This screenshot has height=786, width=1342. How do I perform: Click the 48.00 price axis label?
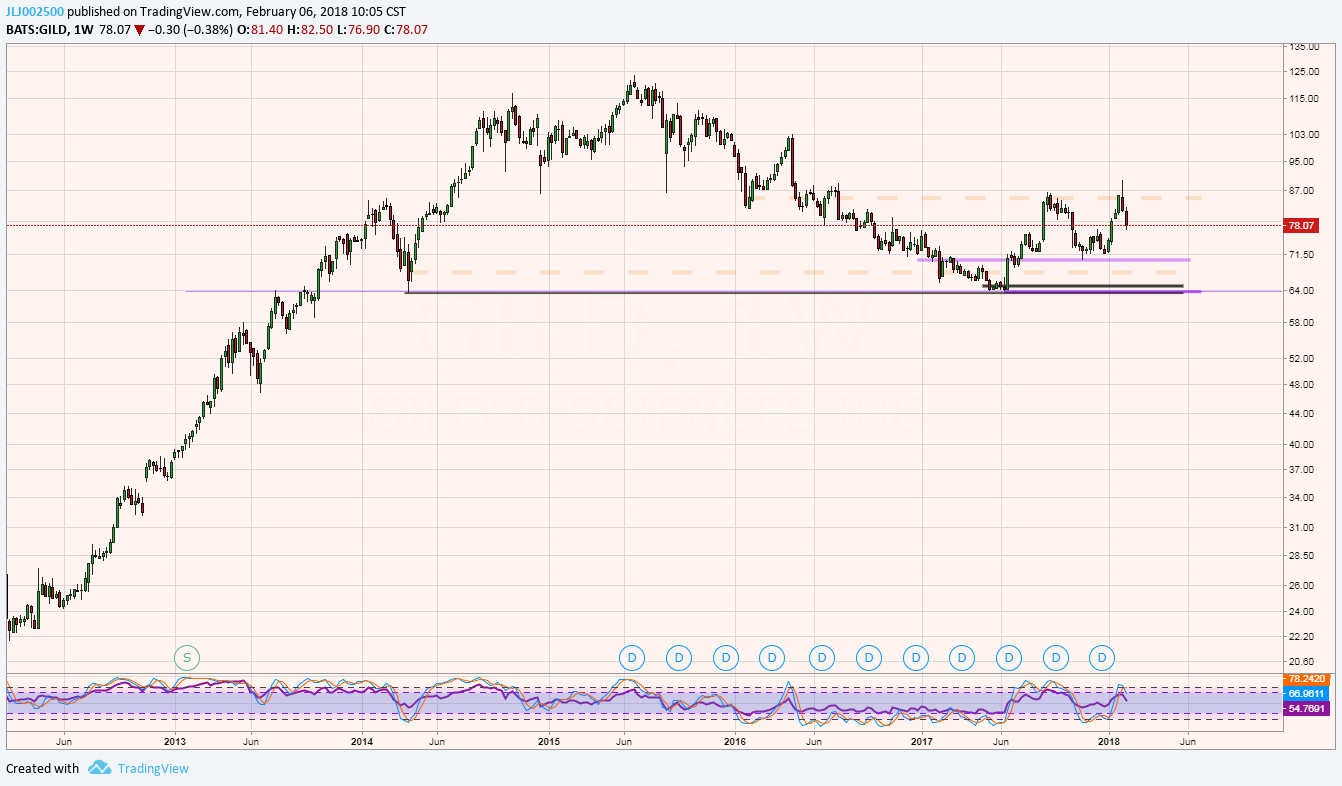click(x=1303, y=384)
